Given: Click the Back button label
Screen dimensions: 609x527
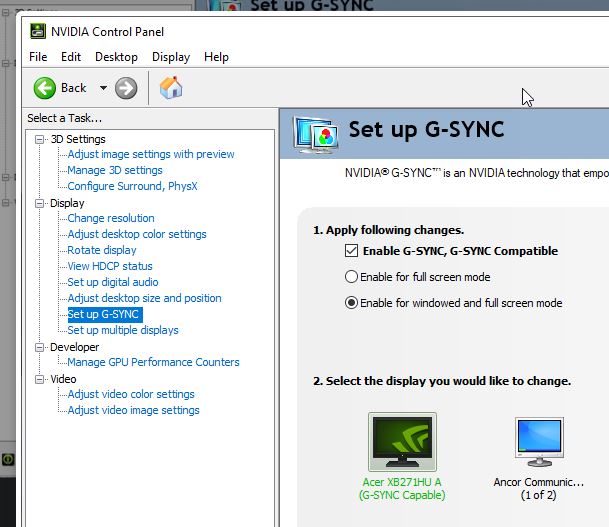Looking at the screenshot, I should [73, 88].
